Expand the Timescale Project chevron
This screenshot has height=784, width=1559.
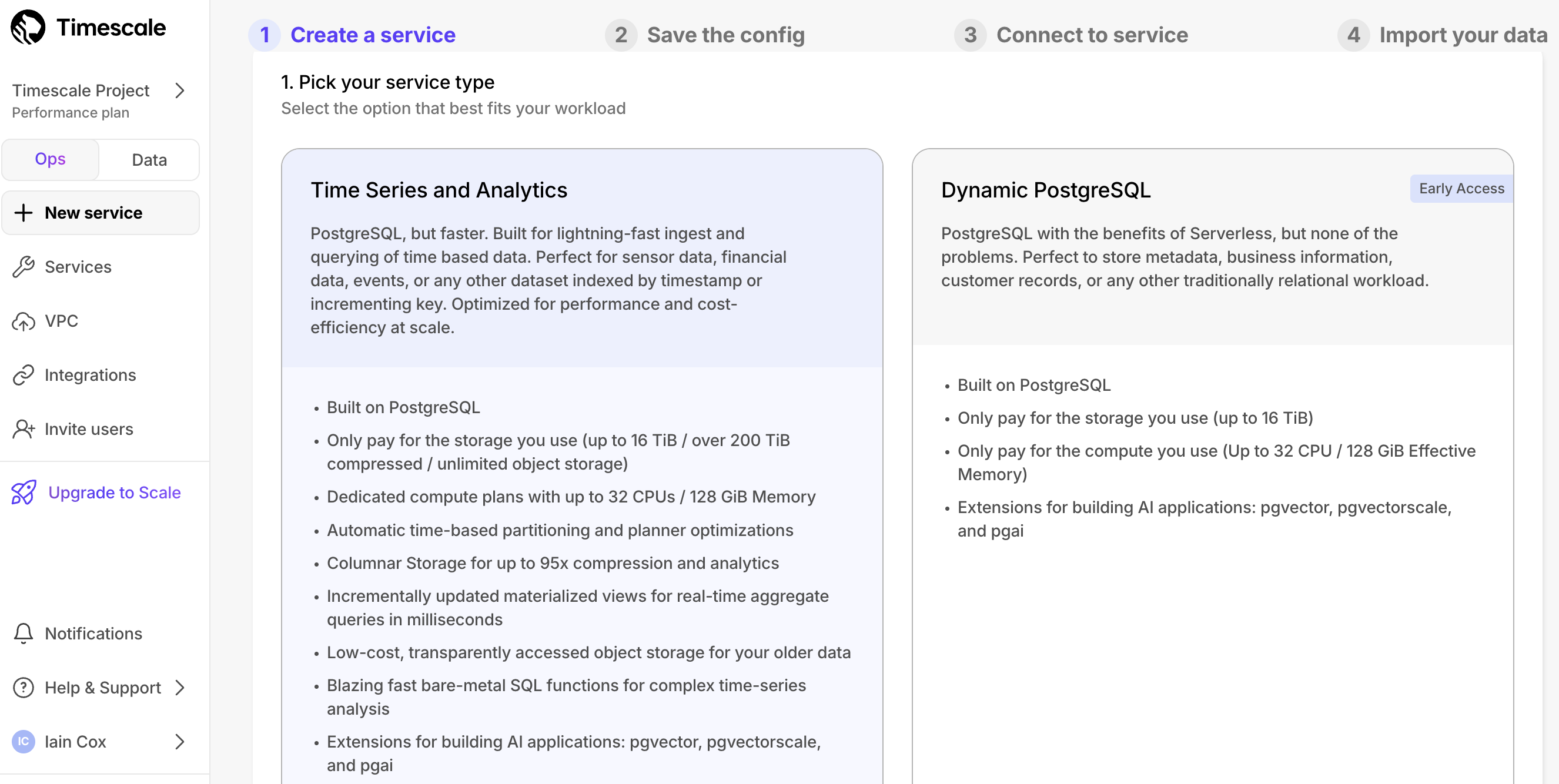pyautogui.click(x=180, y=91)
